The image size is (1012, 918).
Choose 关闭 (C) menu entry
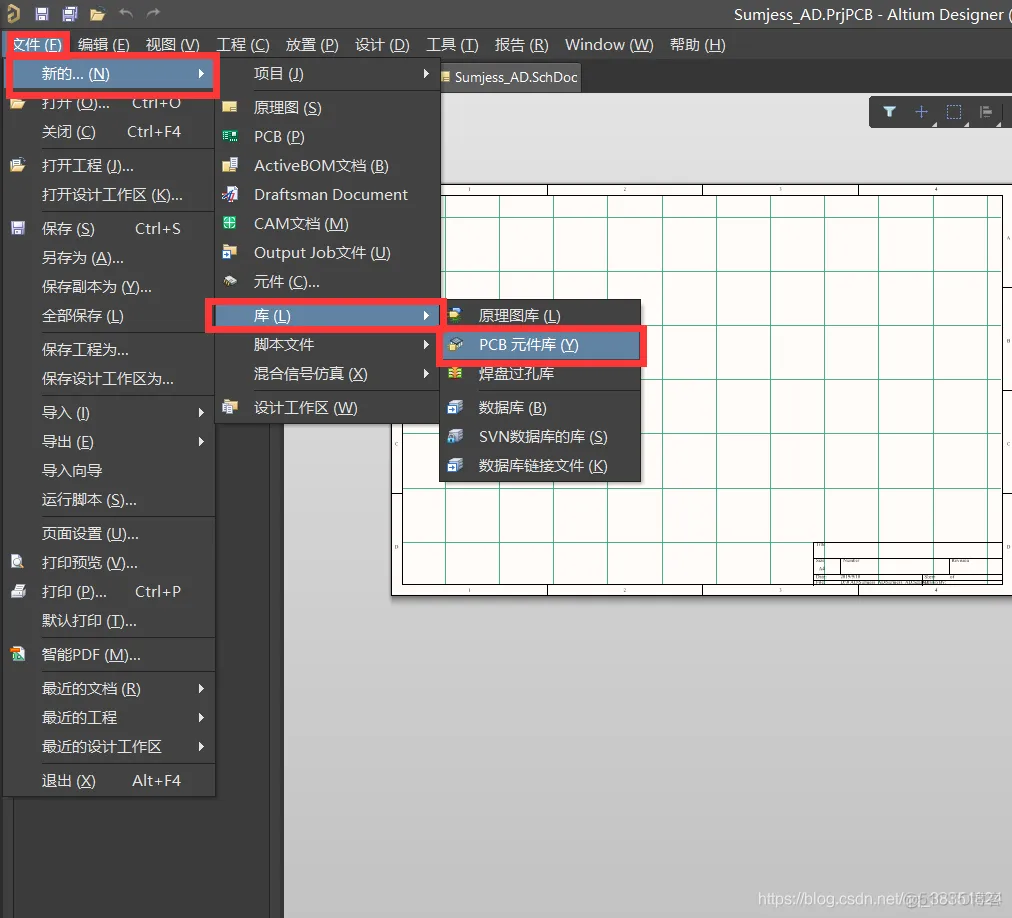(110, 132)
